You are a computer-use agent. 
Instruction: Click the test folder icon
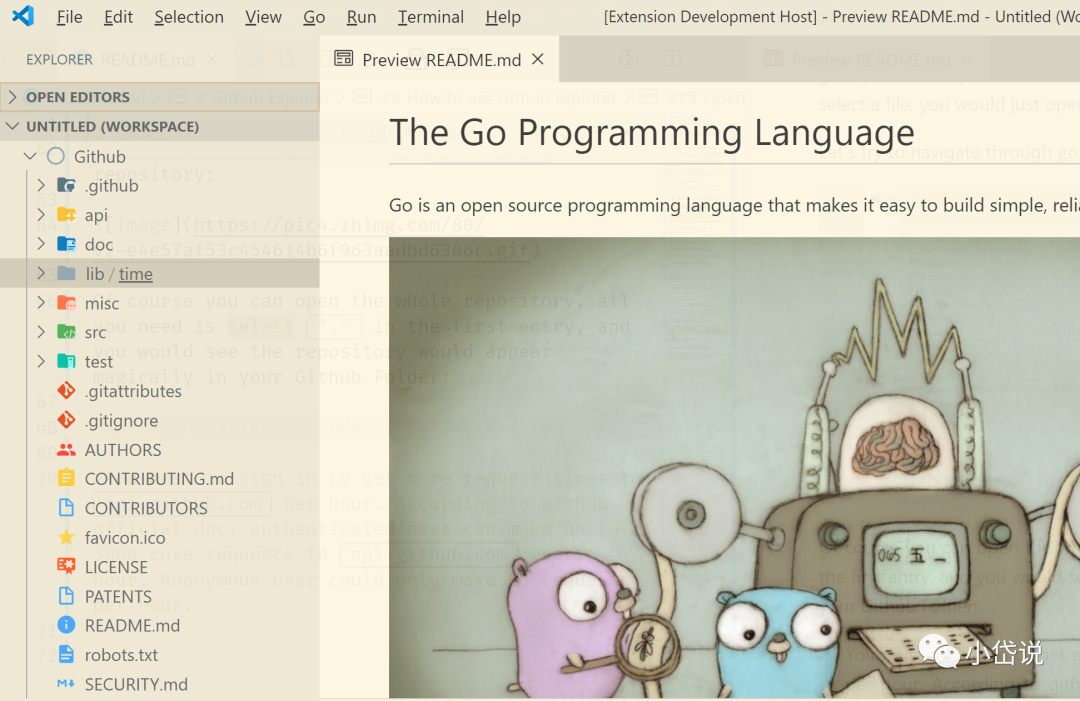click(x=66, y=362)
